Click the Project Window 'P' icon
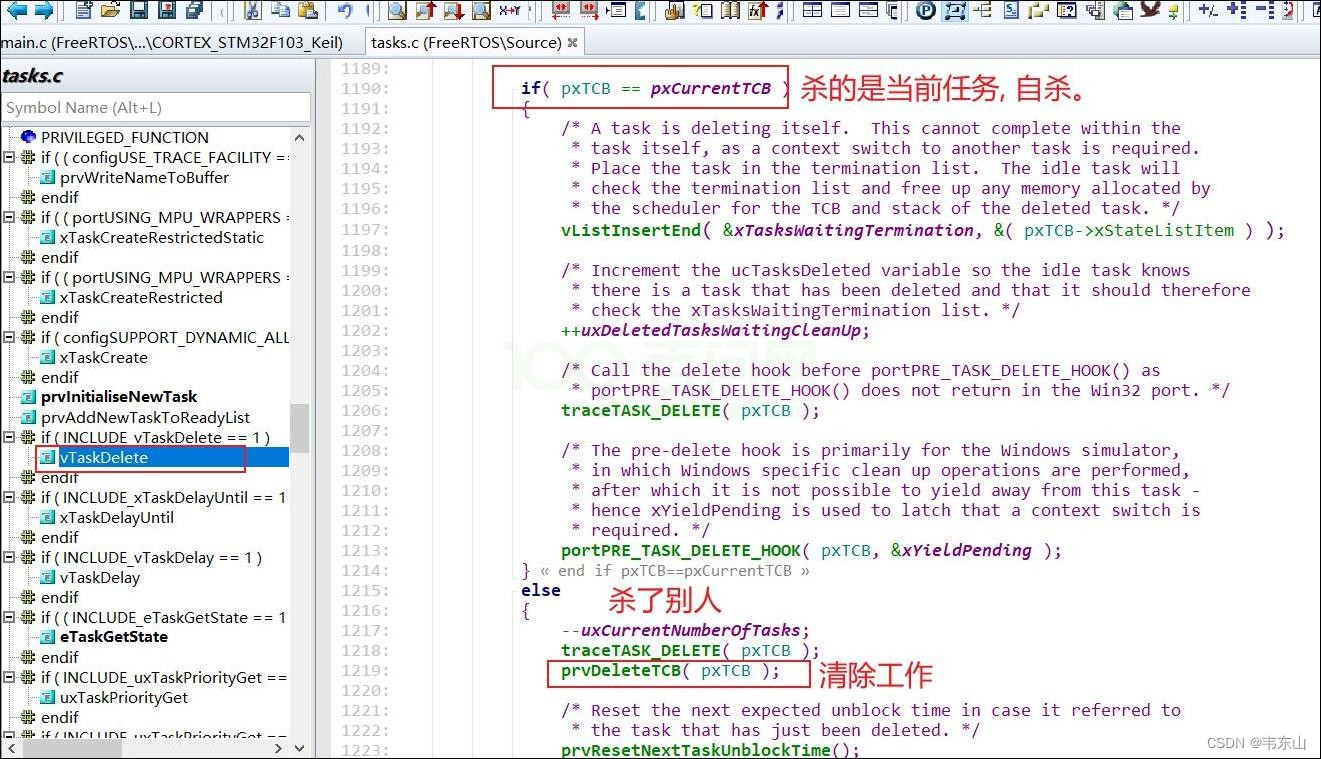This screenshot has height=759, width=1321. (x=926, y=11)
